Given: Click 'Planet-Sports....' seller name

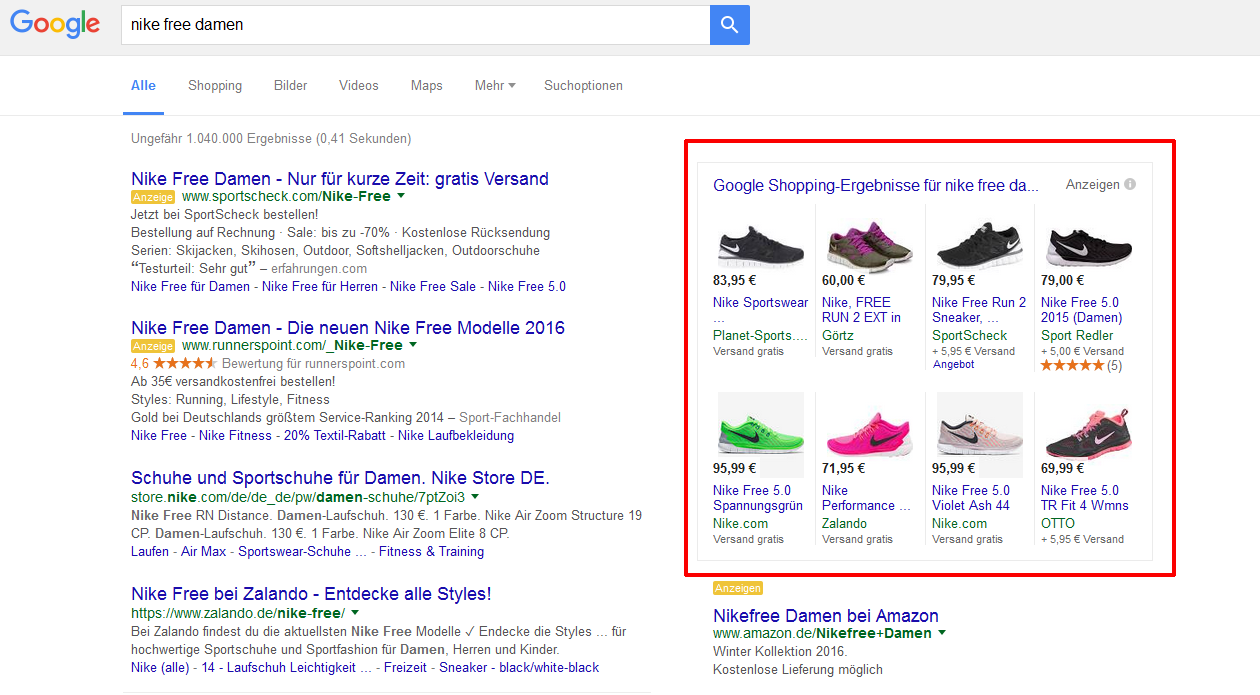Looking at the screenshot, I should pyautogui.click(x=760, y=336).
